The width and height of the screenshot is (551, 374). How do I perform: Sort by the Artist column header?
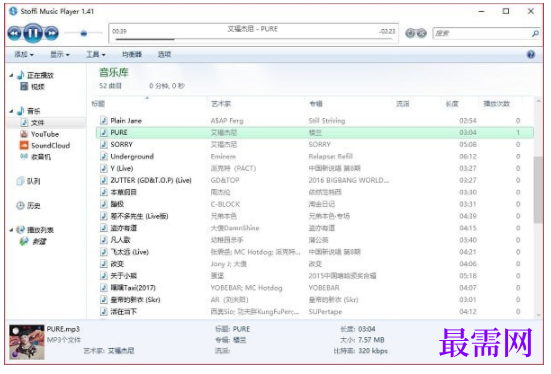click(x=221, y=104)
